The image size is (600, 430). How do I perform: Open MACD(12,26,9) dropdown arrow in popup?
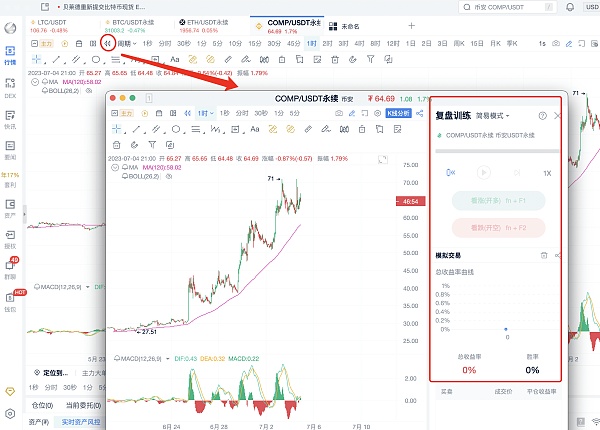tap(168, 358)
